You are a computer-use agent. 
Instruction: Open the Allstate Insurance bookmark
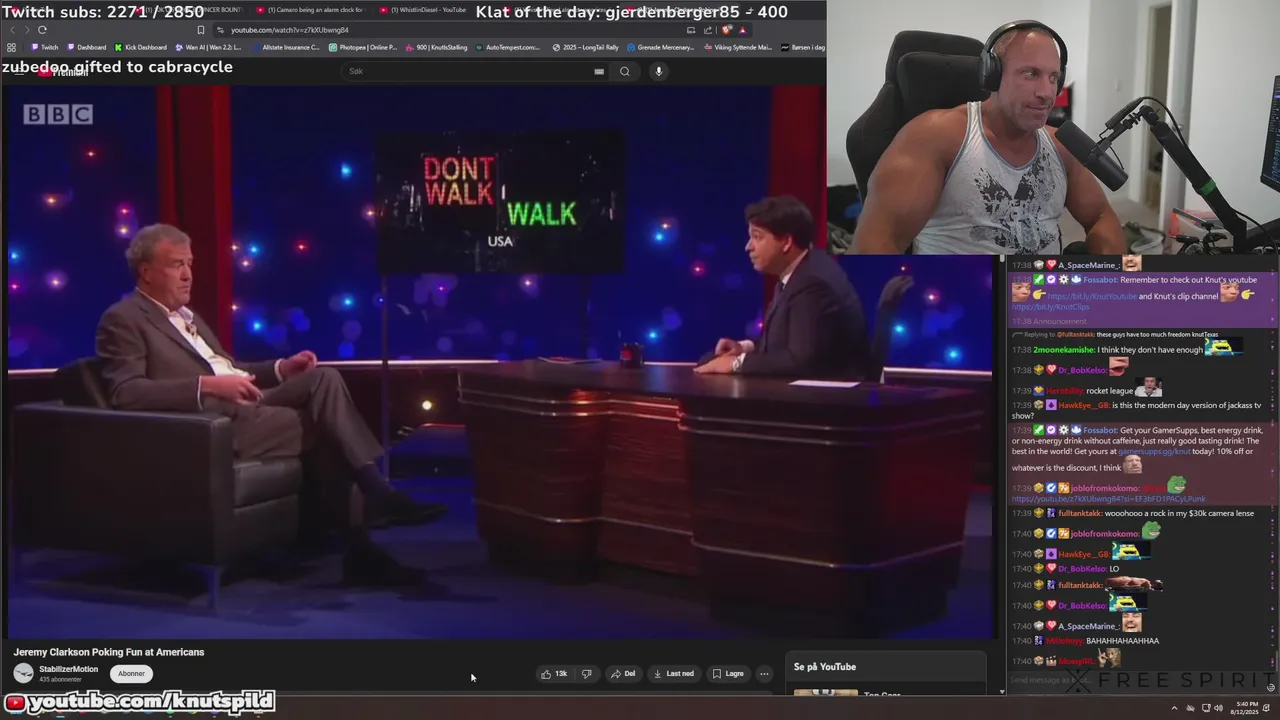click(x=285, y=47)
